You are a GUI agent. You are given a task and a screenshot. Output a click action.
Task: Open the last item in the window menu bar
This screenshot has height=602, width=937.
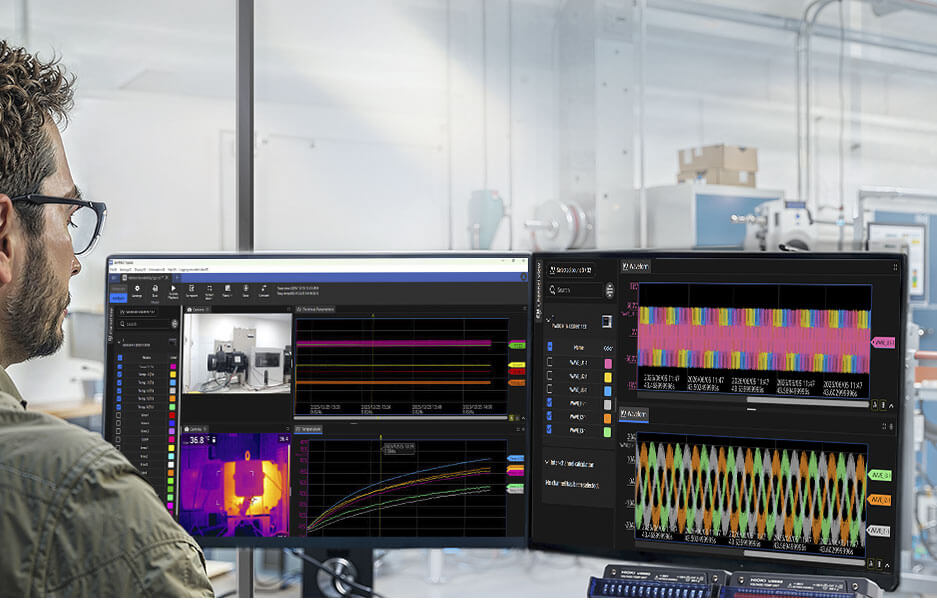pyautogui.click(x=195, y=270)
